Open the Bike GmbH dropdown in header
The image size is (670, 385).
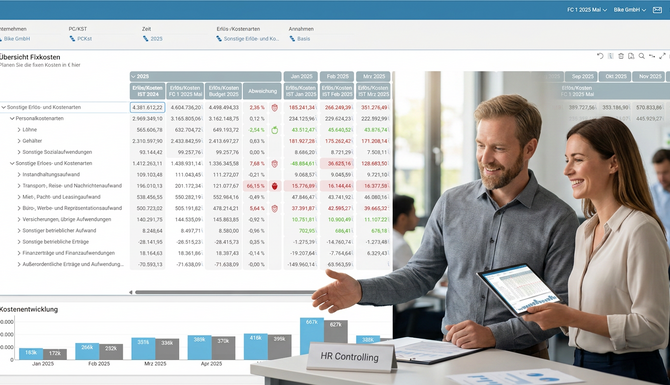pyautogui.click(x=630, y=10)
